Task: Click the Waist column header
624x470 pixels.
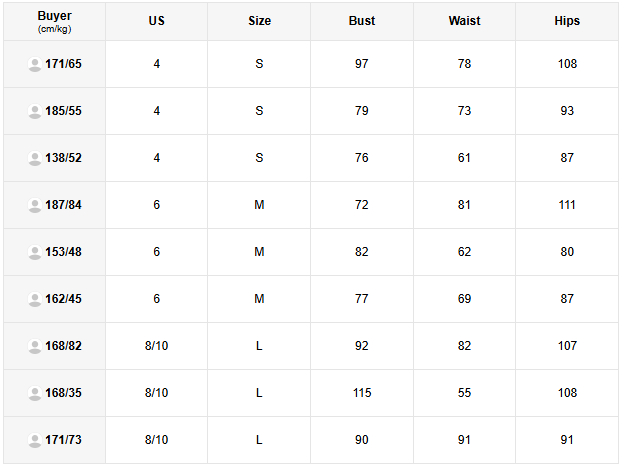Action: 464,21
